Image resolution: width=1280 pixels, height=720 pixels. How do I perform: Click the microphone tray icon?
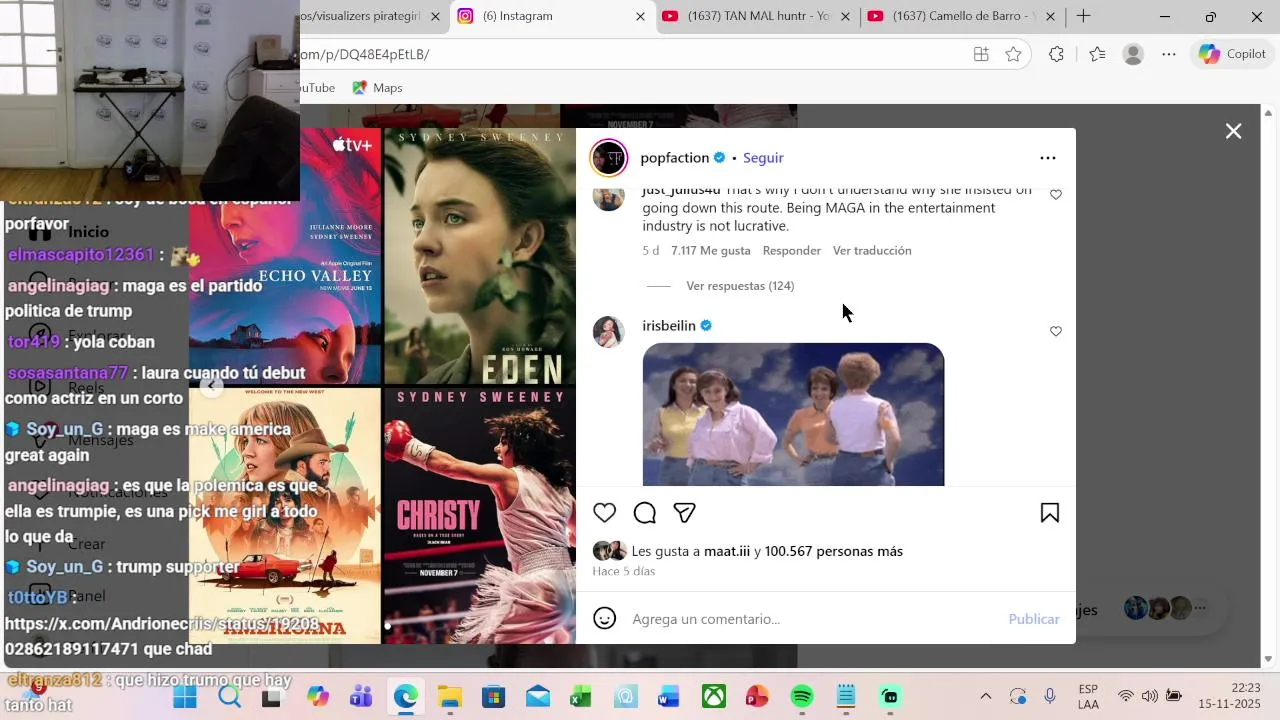point(1050,696)
